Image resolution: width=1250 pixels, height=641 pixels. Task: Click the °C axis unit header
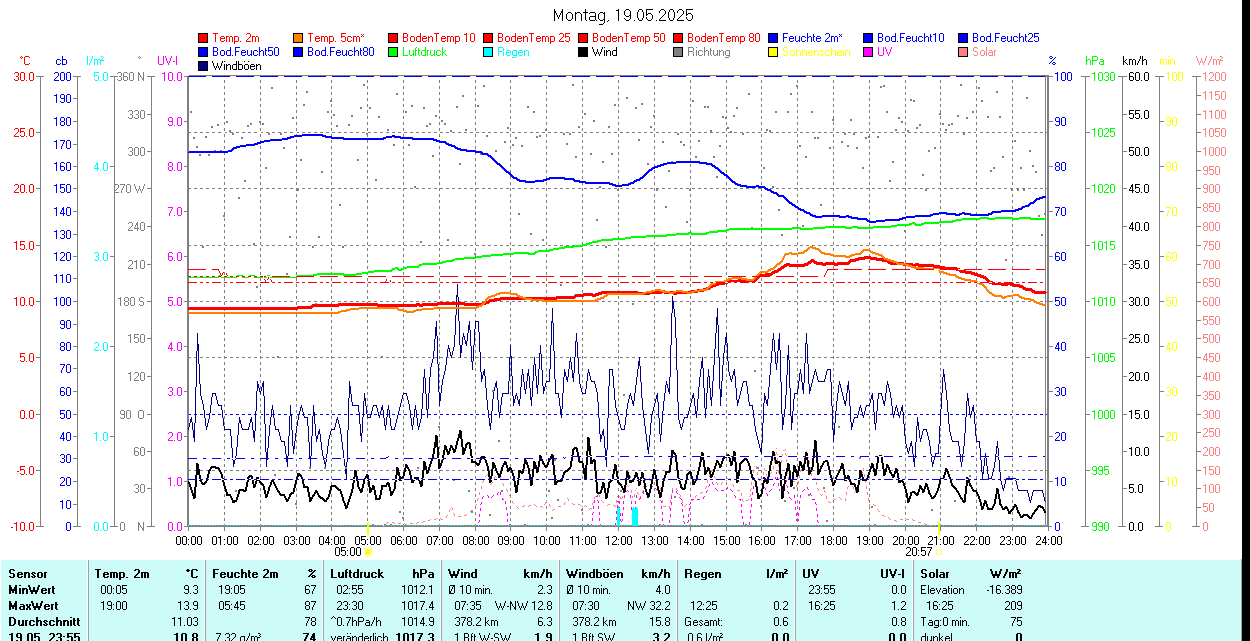(24, 61)
